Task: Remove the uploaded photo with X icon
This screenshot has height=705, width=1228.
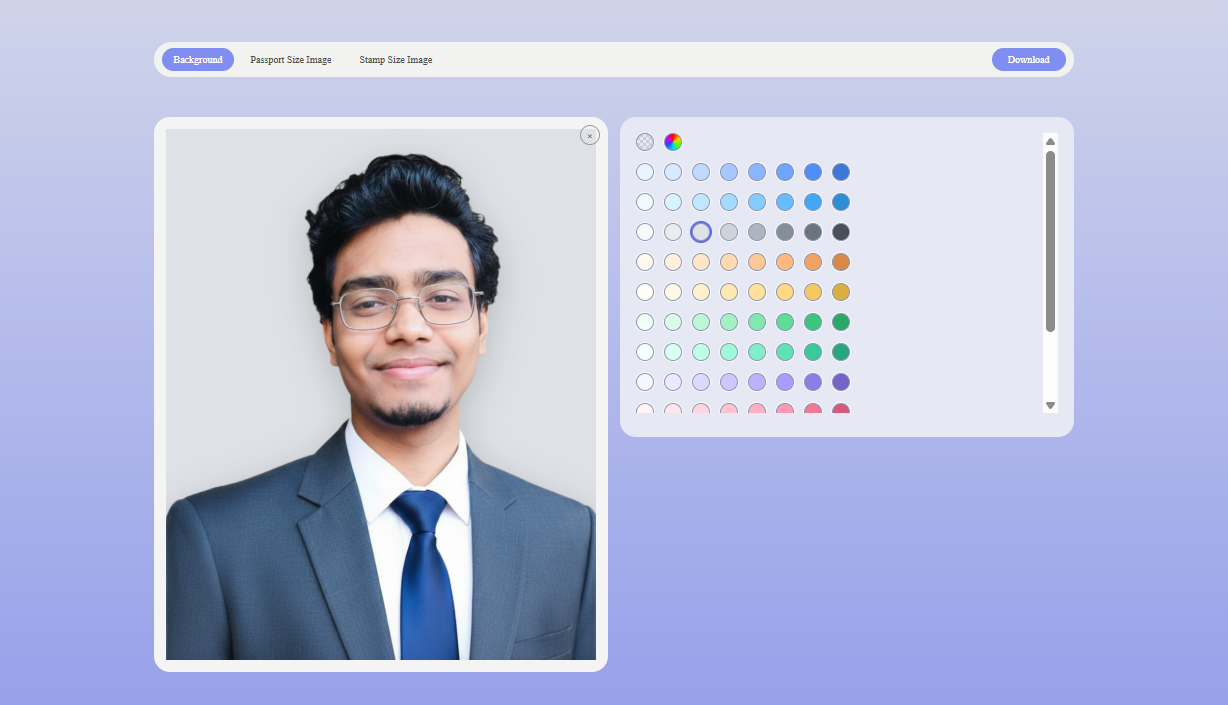Action: coord(590,135)
